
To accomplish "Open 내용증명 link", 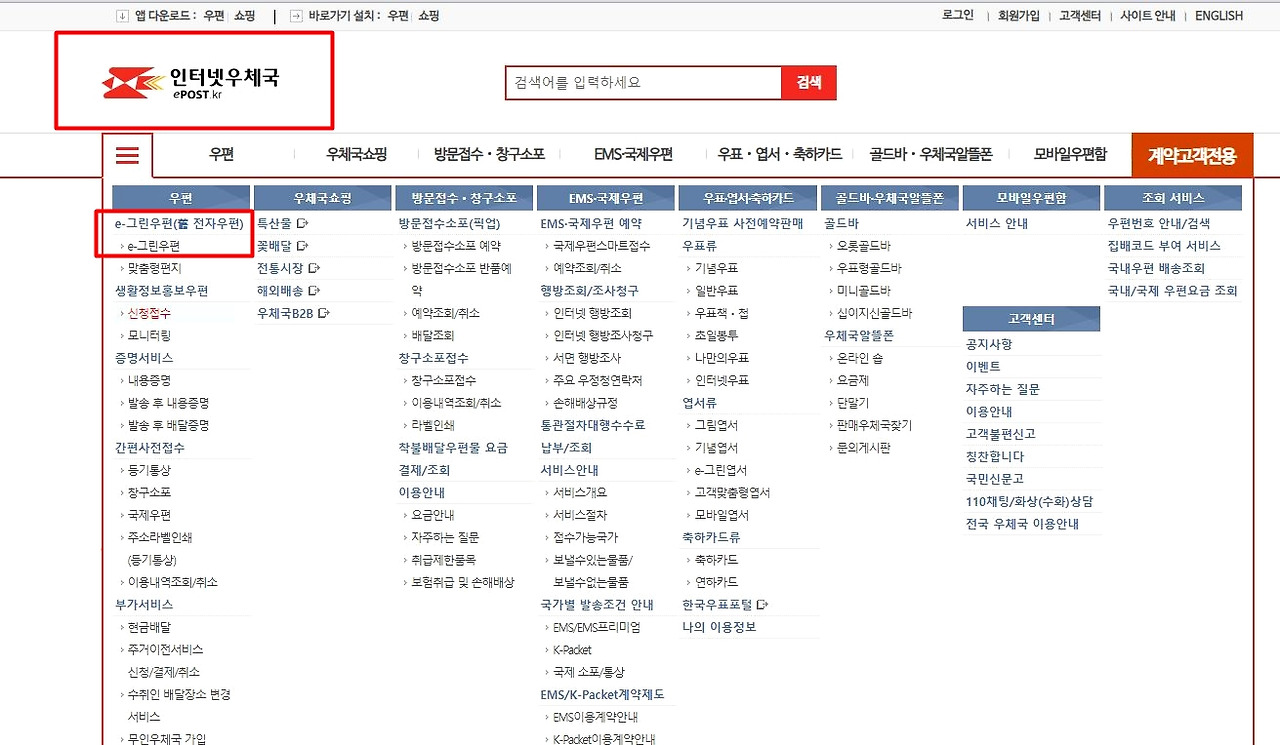I will [149, 381].
